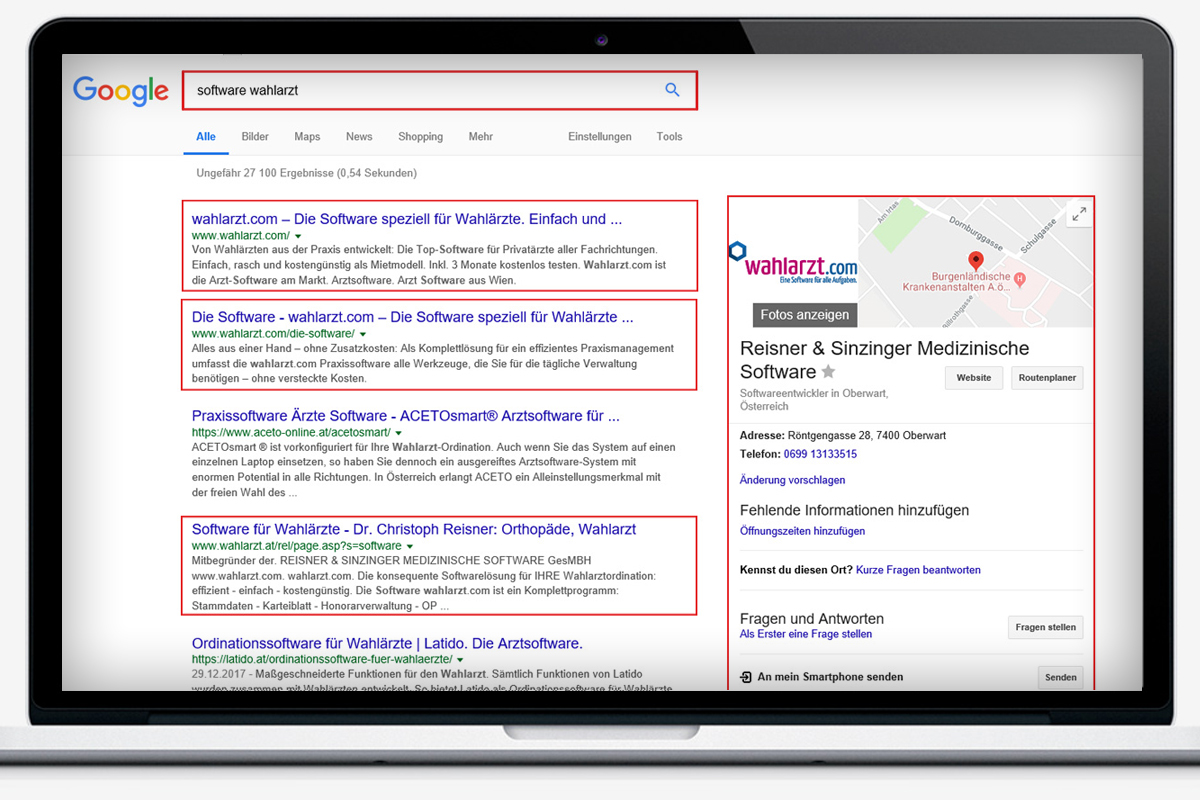1200x800 pixels.
Task: Open the Mehr menu
Action: 480,137
